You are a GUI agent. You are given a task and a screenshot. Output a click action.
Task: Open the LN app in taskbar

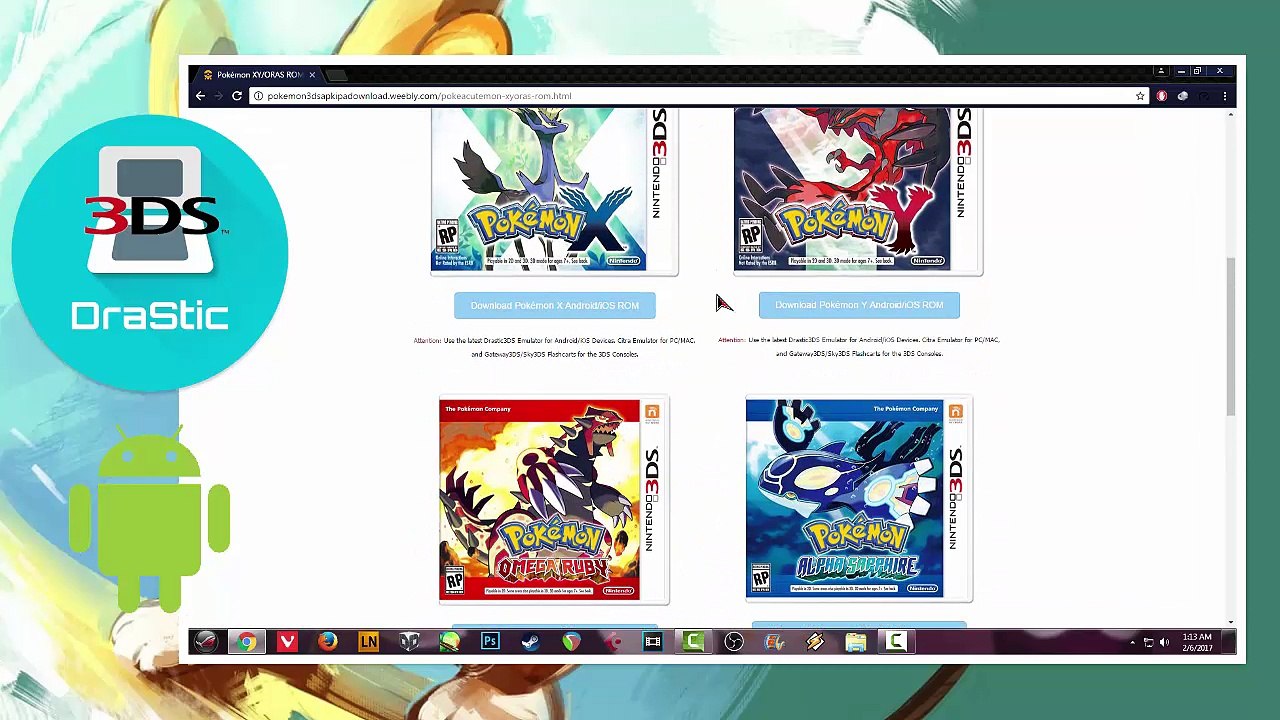[369, 642]
